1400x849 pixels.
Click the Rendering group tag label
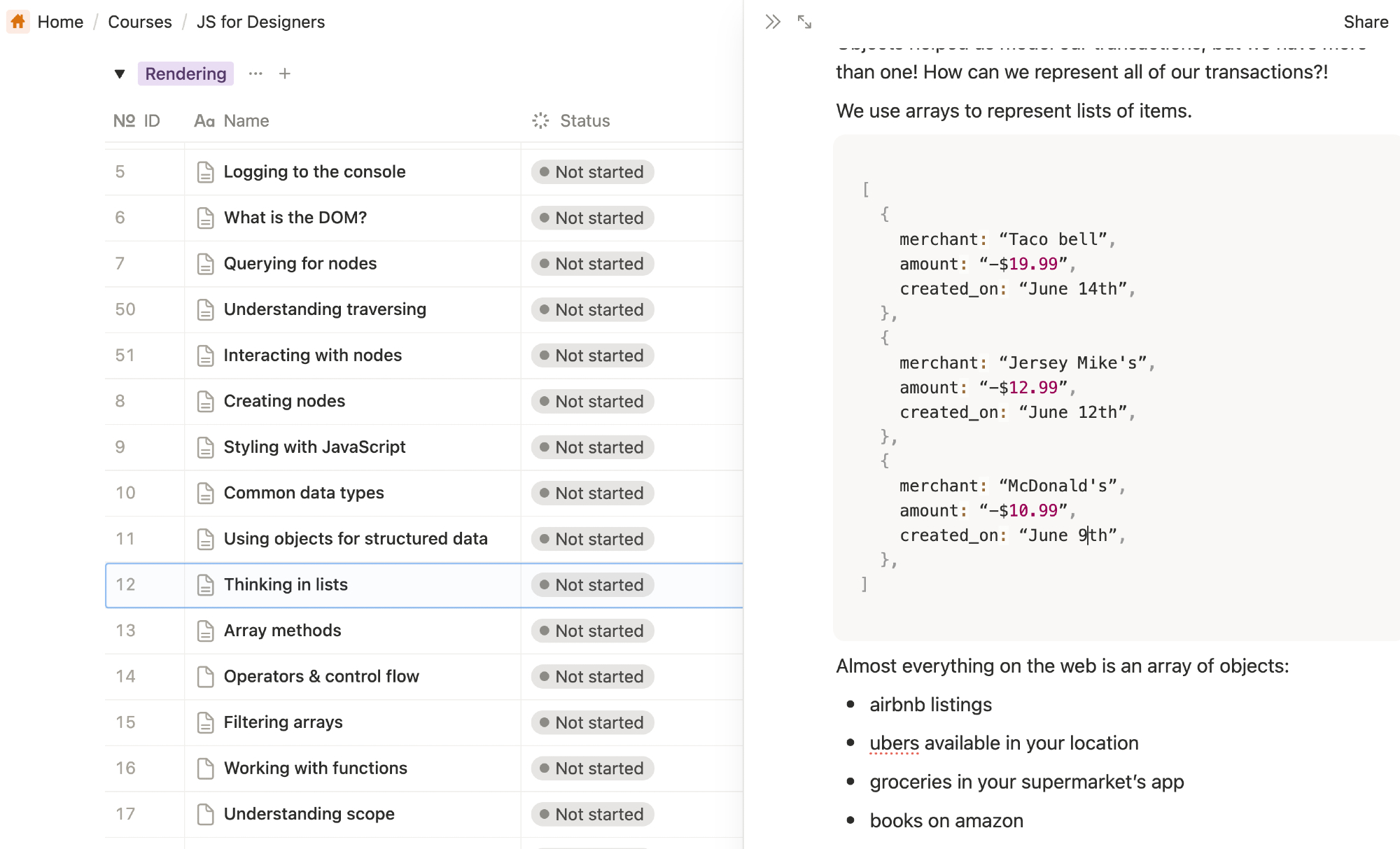(x=185, y=74)
